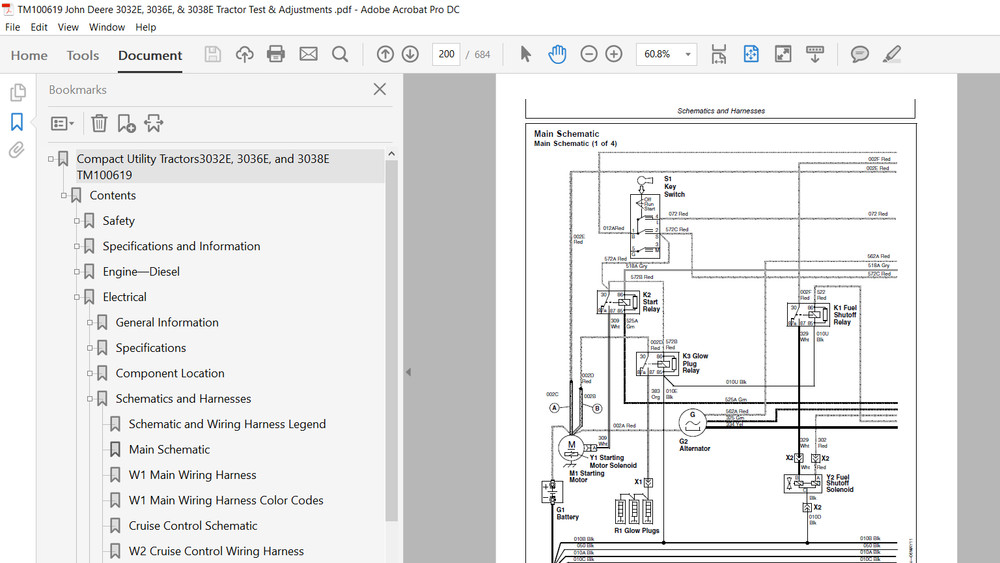The height and width of the screenshot is (563, 1000).
Task: Switch to the Document tab
Action: [x=150, y=55]
